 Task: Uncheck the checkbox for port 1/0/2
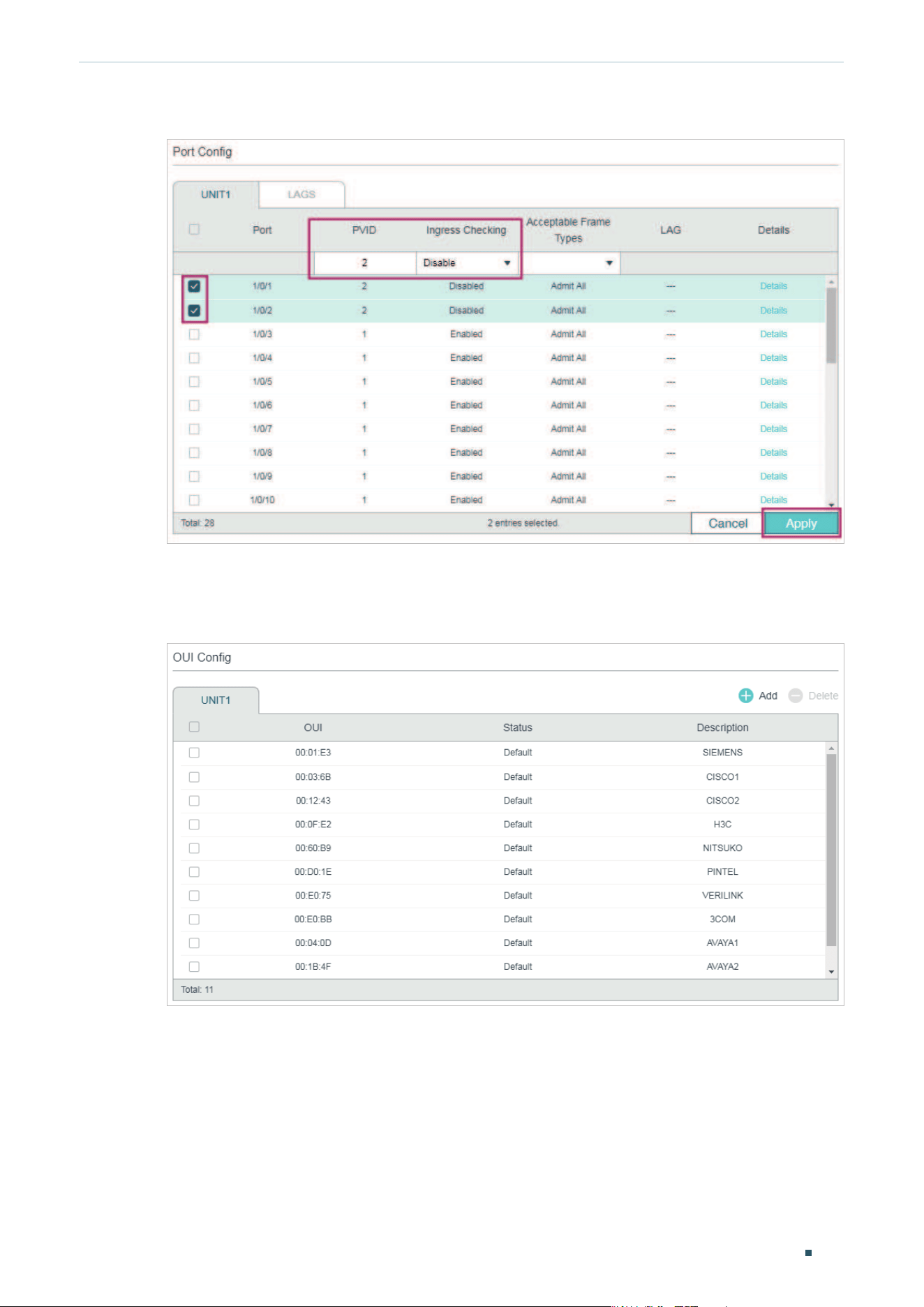[194, 311]
